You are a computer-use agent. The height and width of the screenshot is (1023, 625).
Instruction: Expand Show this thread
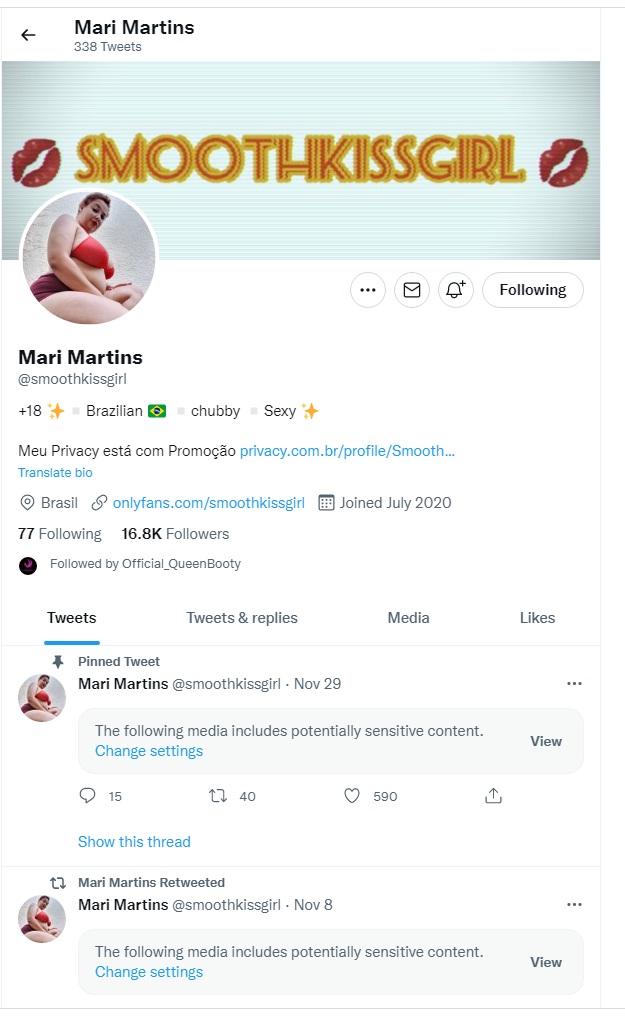[x=134, y=842]
